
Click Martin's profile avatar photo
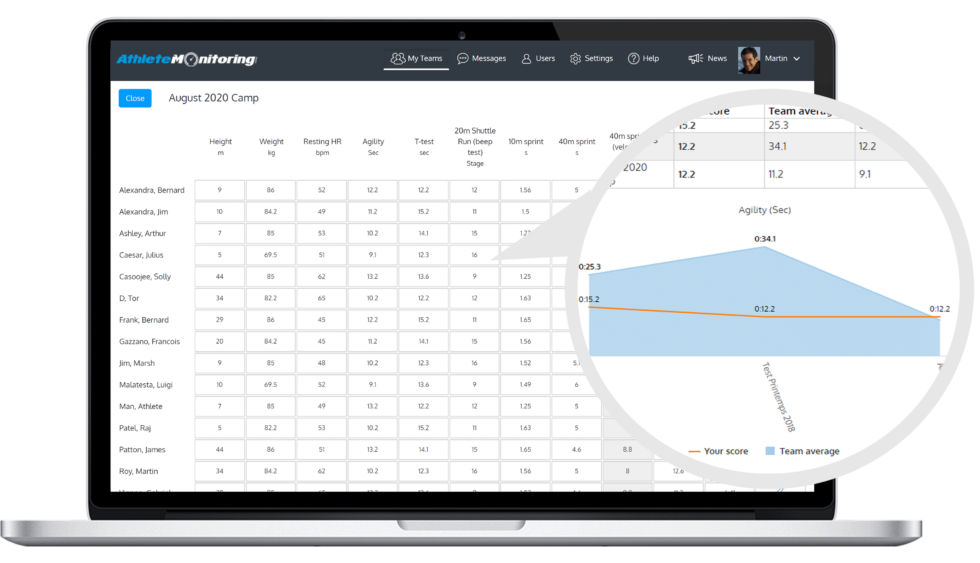[x=749, y=59]
